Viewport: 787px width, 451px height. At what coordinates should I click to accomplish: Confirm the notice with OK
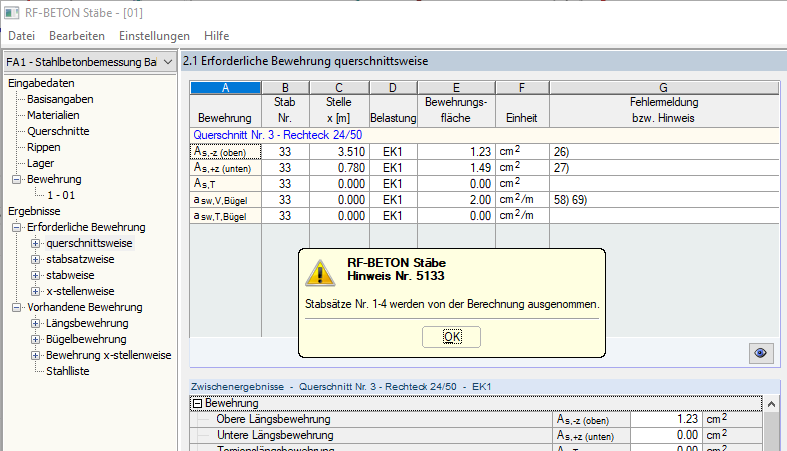pyautogui.click(x=451, y=337)
